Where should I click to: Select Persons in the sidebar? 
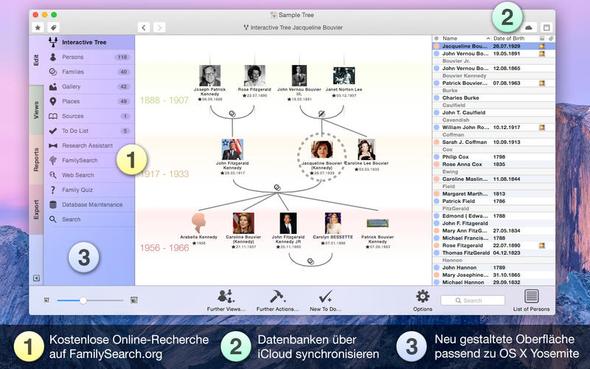[90, 57]
